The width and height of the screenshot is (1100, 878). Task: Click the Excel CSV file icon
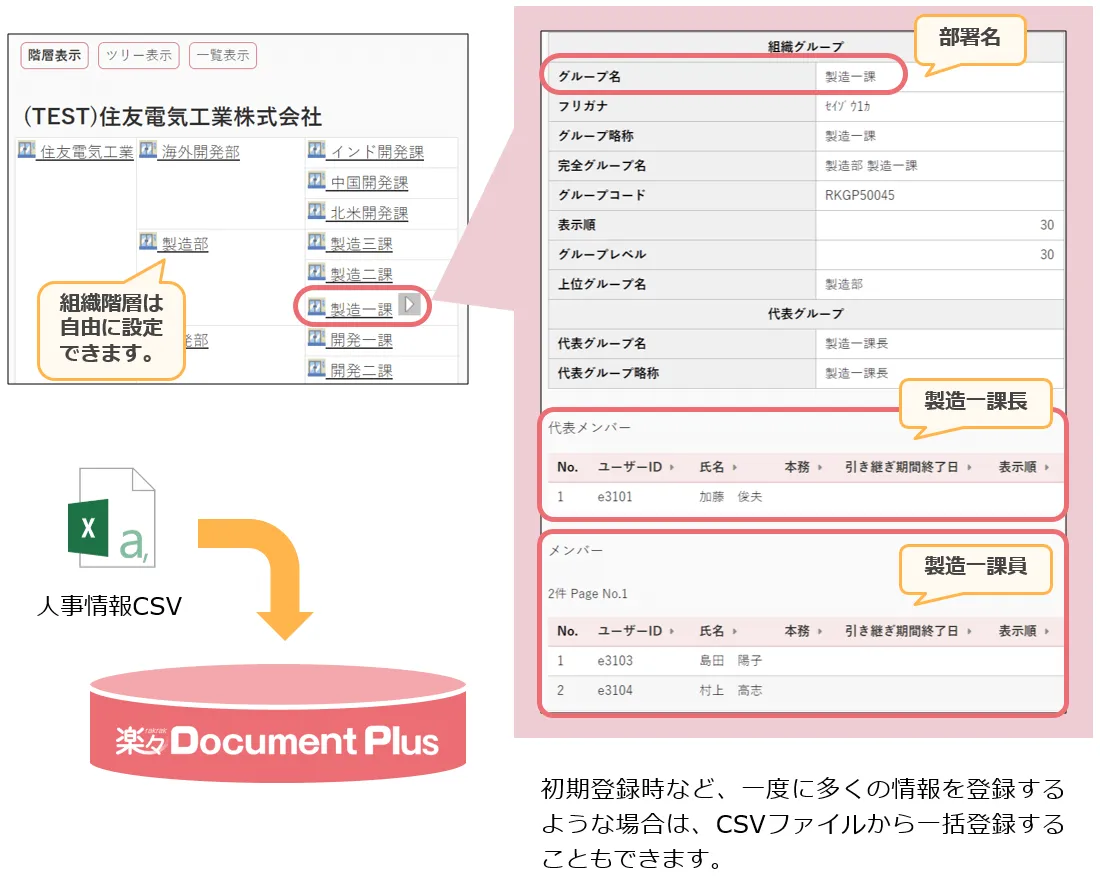pos(111,518)
